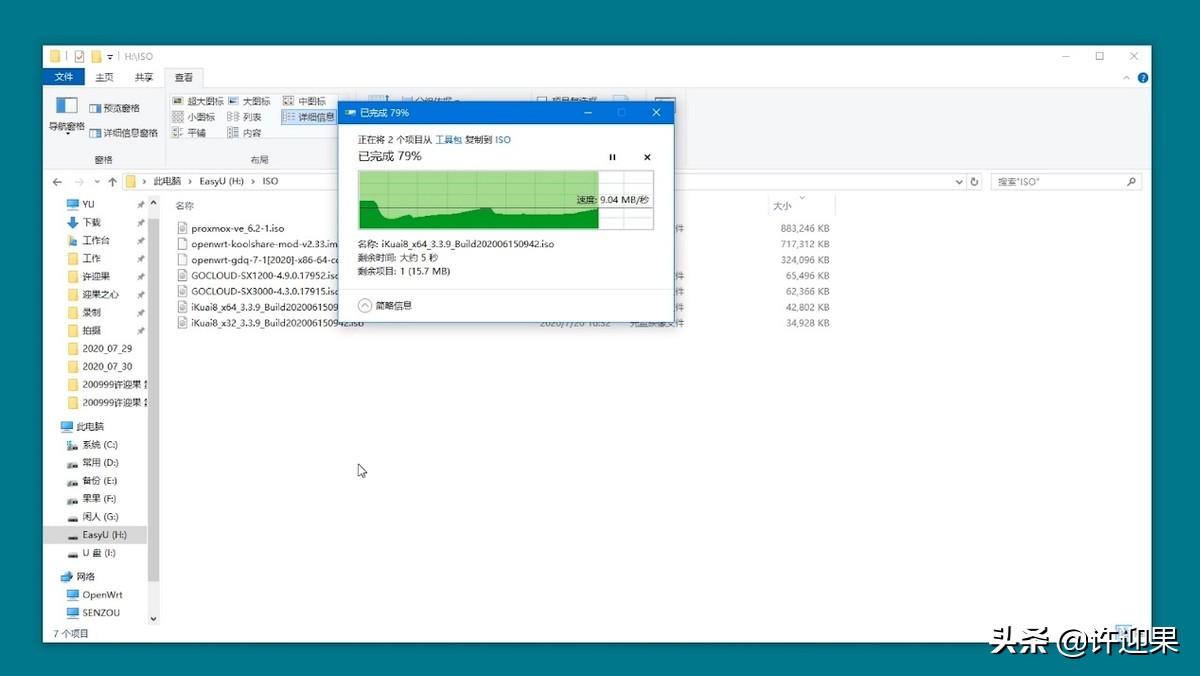Open the quick access toolbar dropdown
Screen dimensions: 1200x676
(x=110, y=57)
